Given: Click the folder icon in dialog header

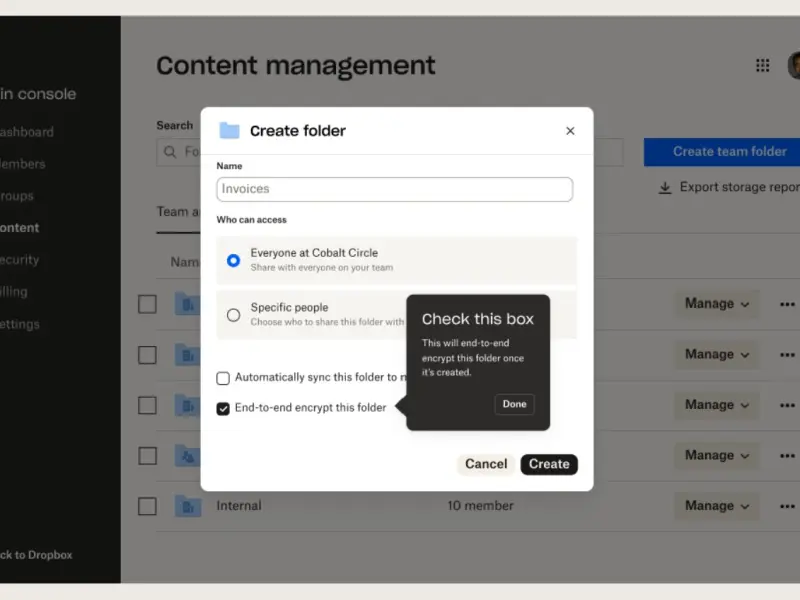Looking at the screenshot, I should [x=229, y=131].
